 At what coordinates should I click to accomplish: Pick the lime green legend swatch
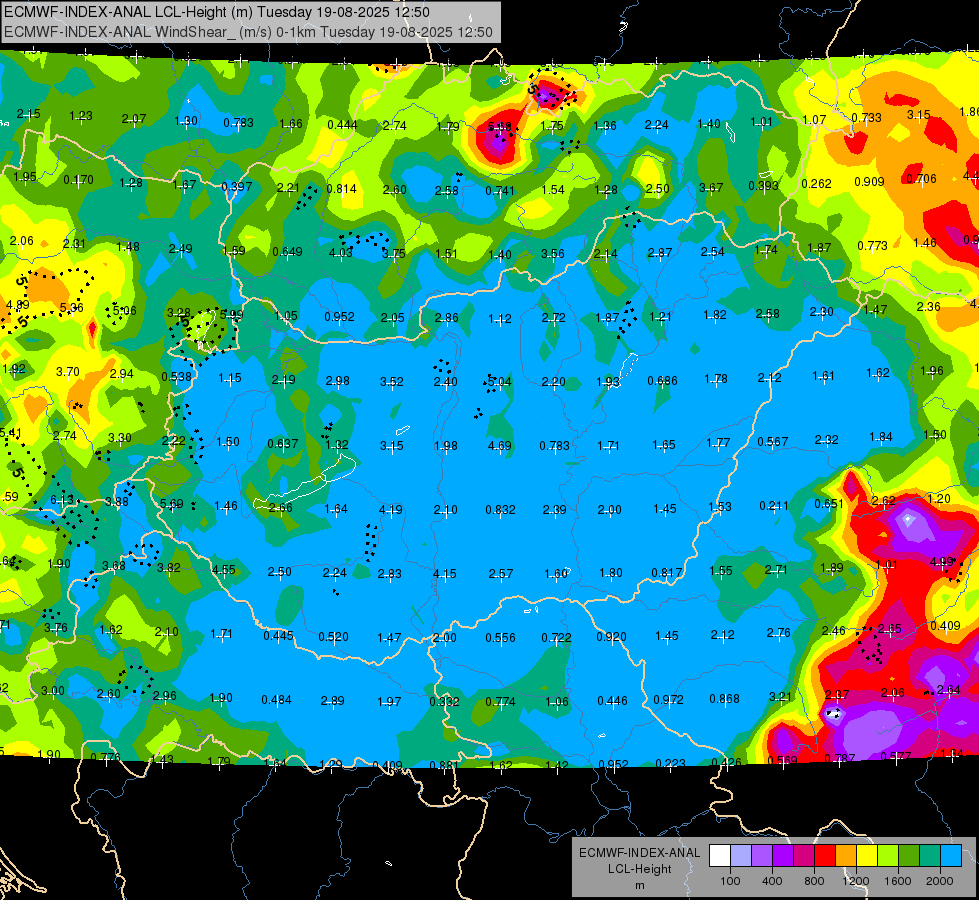[888, 856]
